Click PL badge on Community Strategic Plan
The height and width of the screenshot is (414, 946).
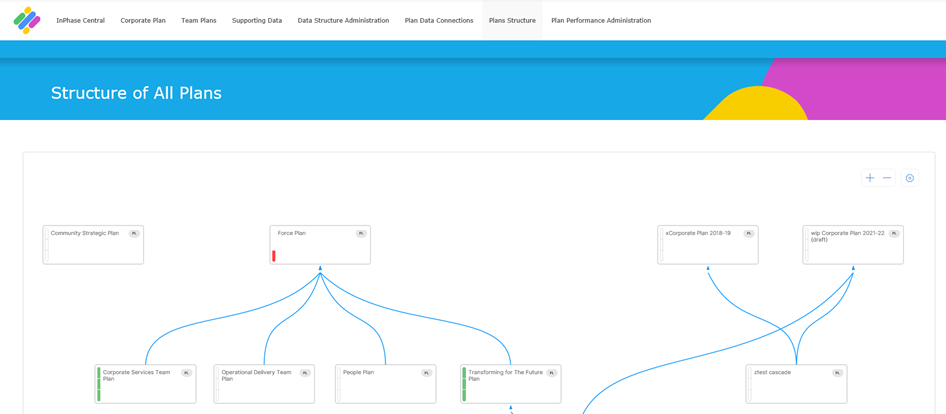(135, 233)
